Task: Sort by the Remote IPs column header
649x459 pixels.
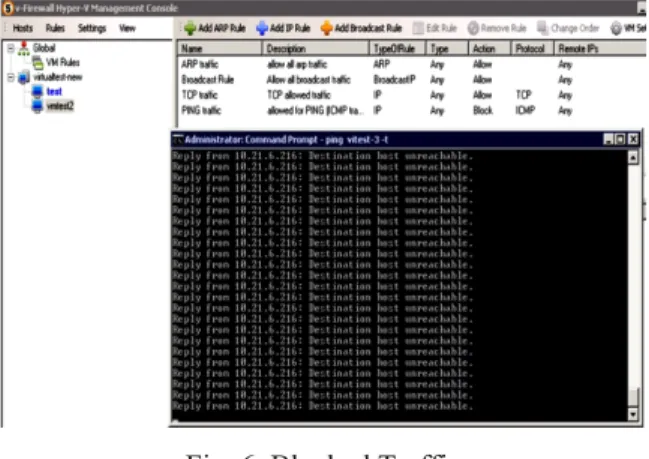Action: (x=600, y=48)
